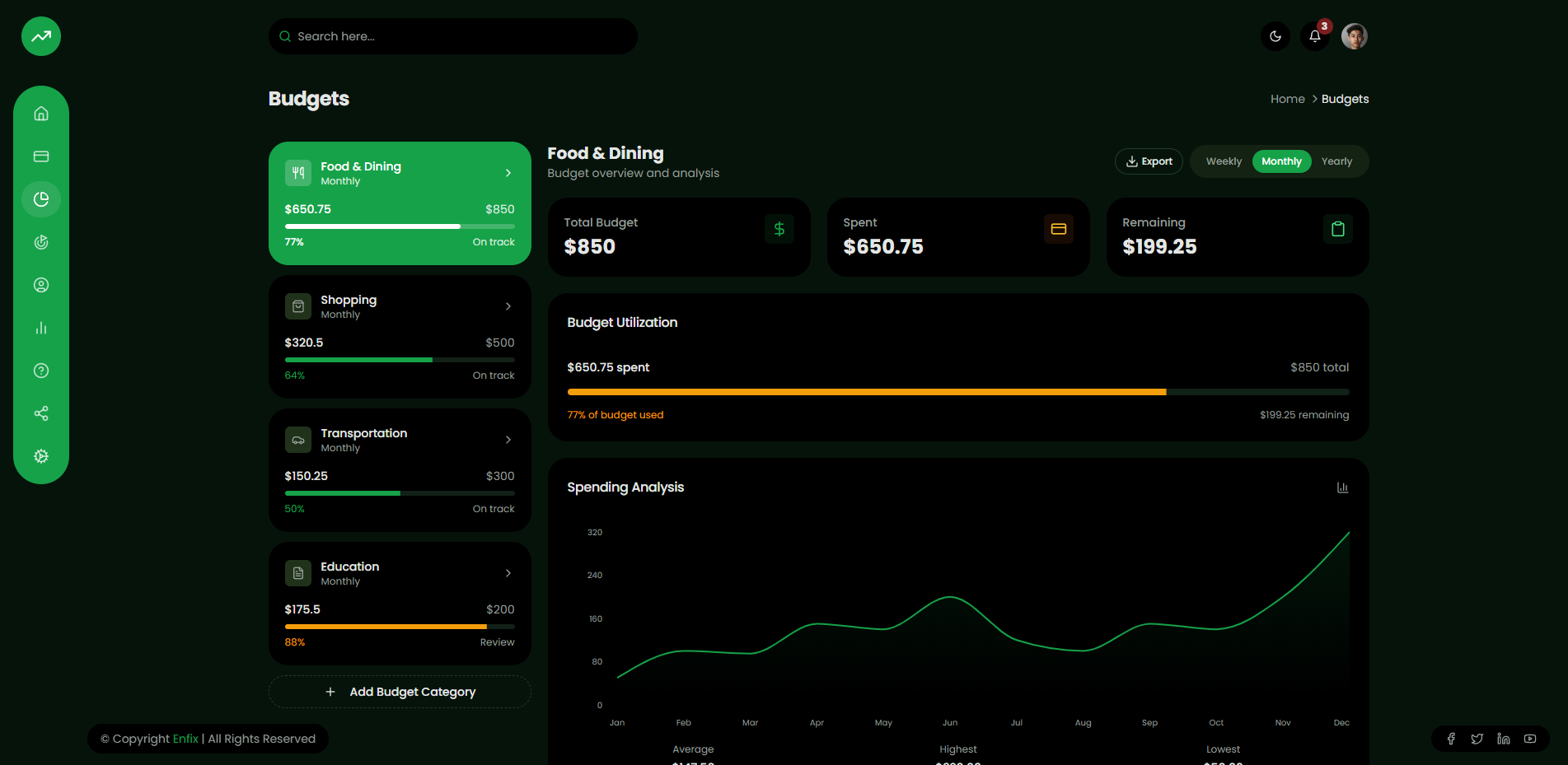This screenshot has width=1568, height=765.
Task: Switch to the Monthly tab
Action: coord(1281,161)
